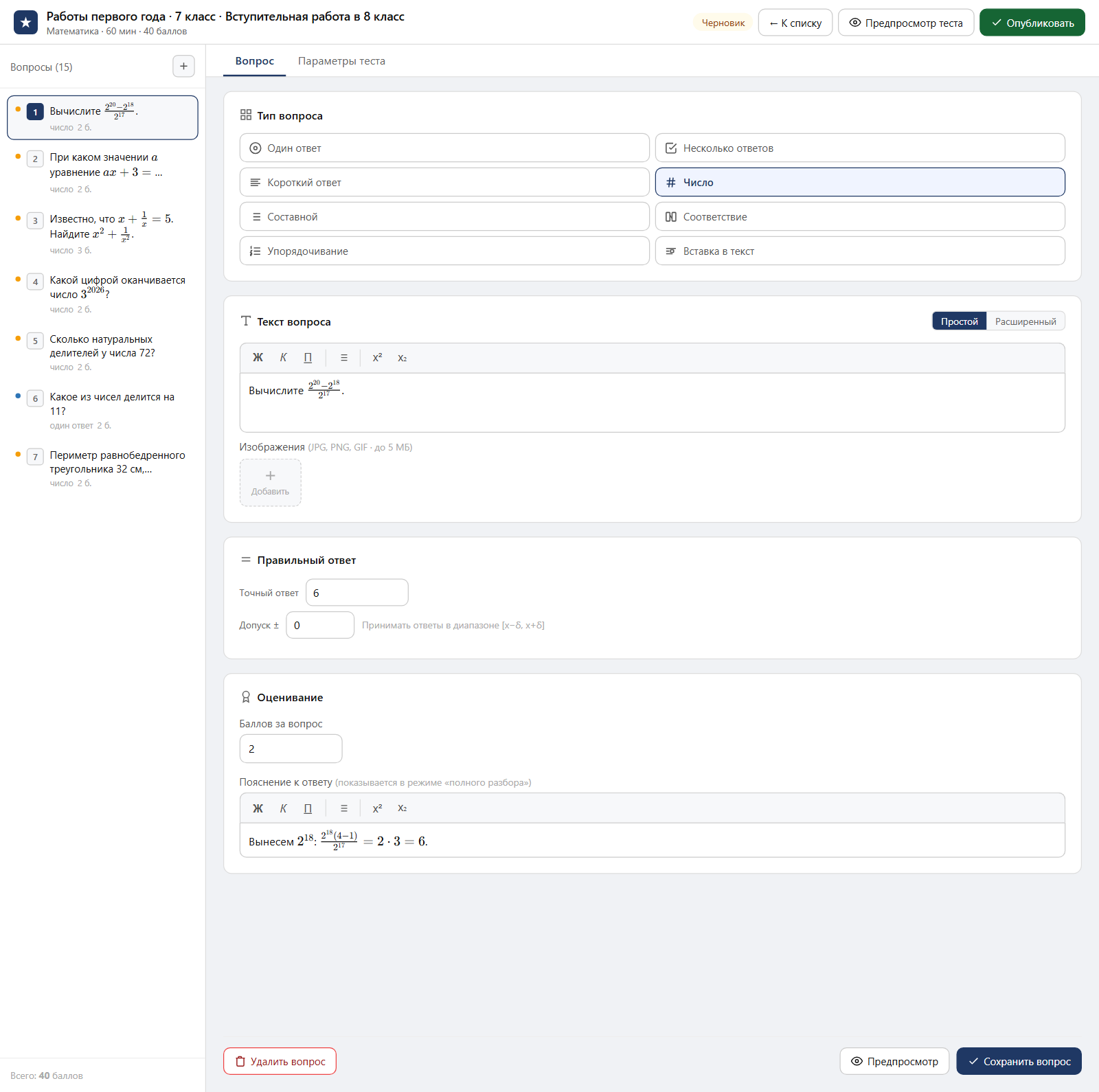Publish test with Опубликовать button
This screenshot has height=1092, width=1099.
(x=1032, y=23)
